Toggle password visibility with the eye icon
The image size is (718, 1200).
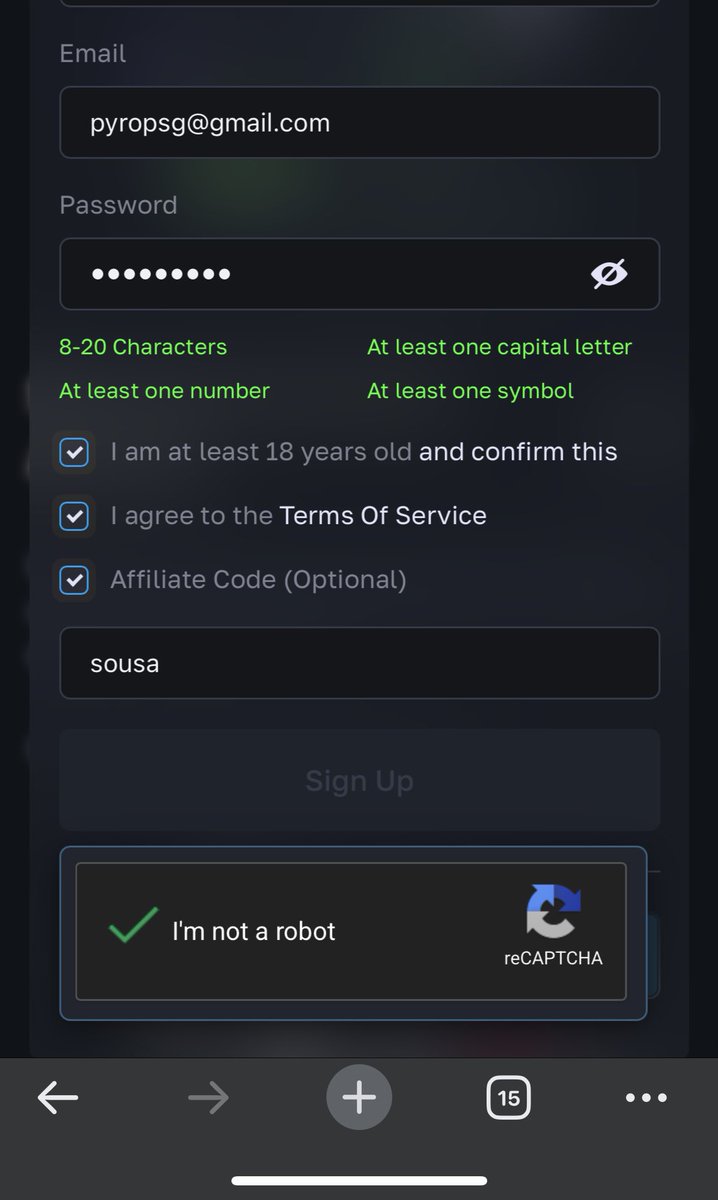point(609,273)
